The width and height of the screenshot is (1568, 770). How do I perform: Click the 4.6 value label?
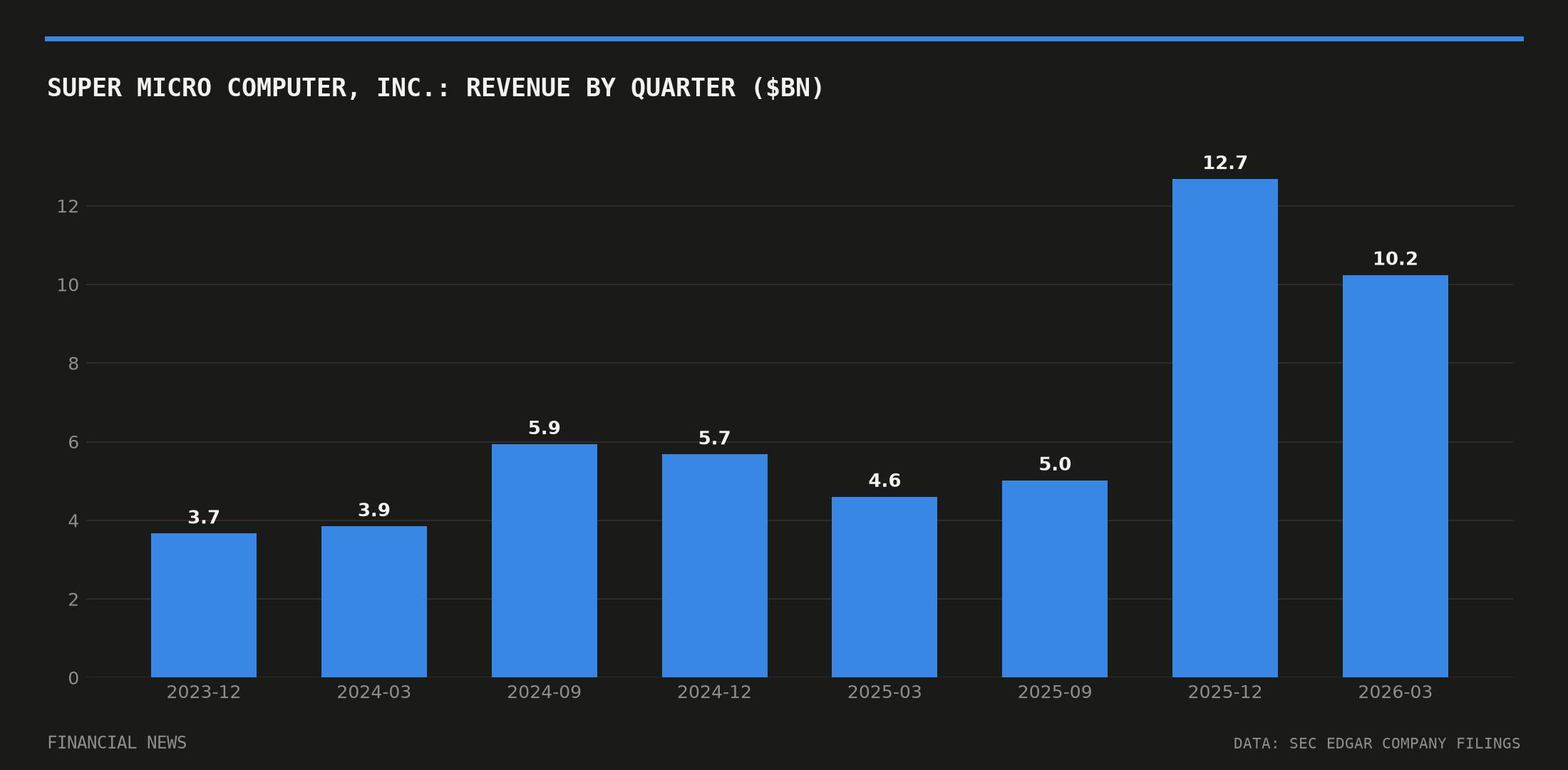pos(884,481)
